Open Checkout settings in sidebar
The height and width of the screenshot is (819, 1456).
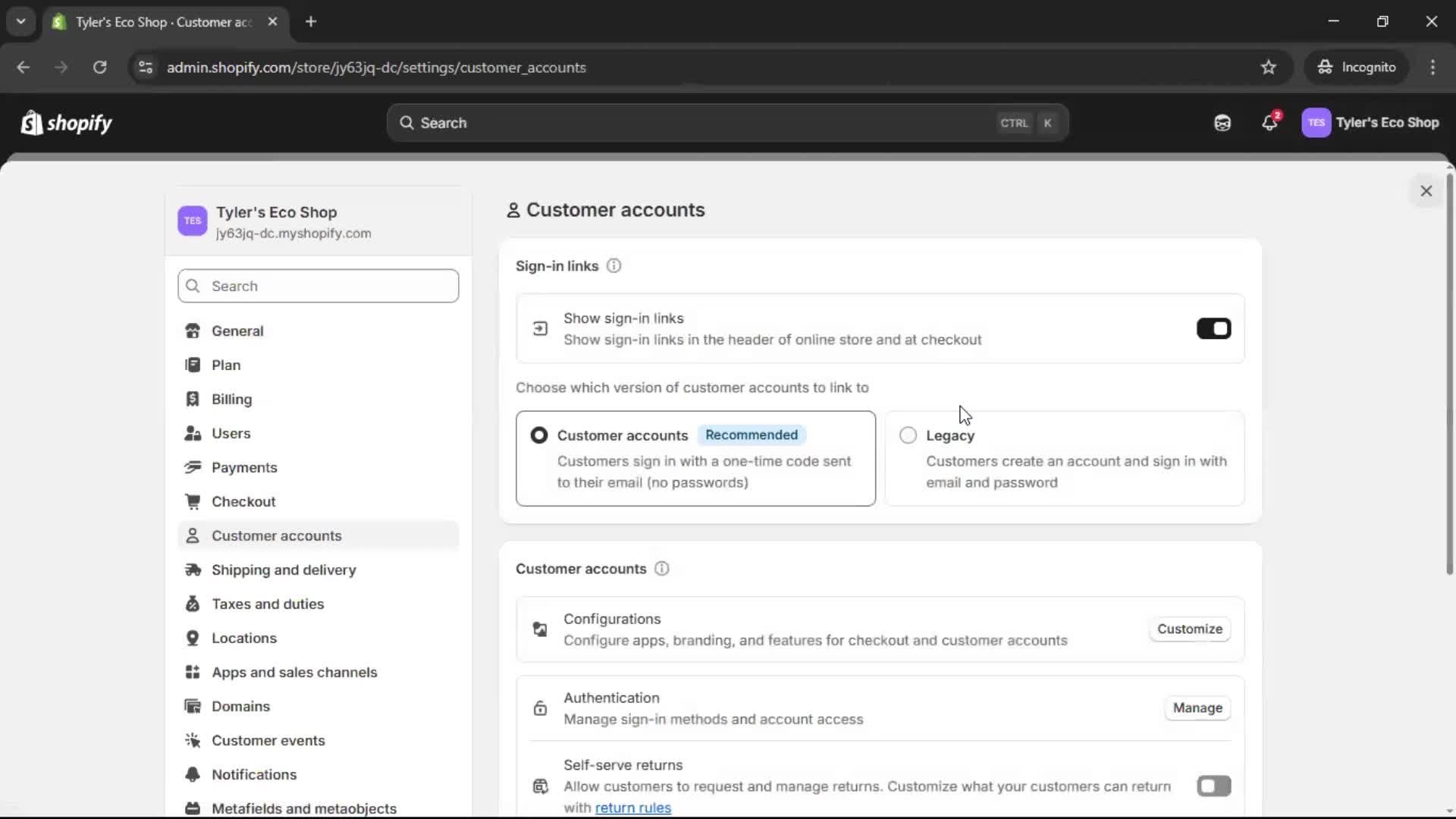[244, 501]
